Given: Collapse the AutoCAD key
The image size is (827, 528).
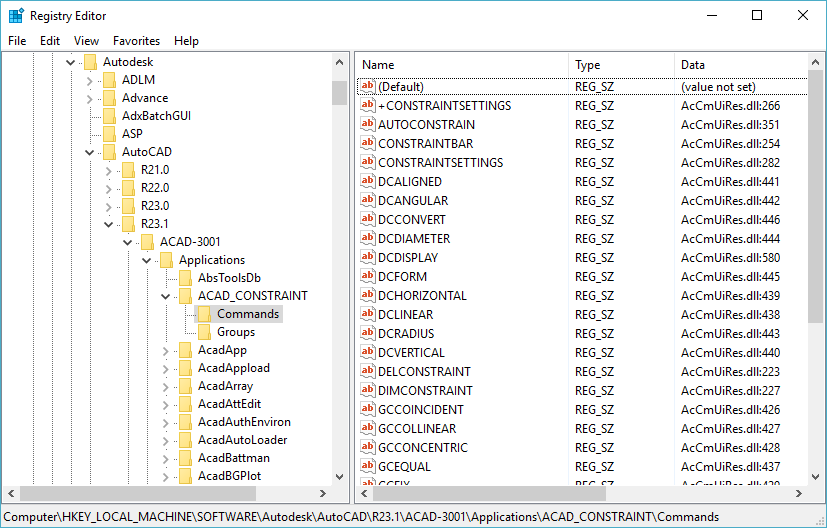Looking at the screenshot, I should pyautogui.click(x=89, y=152).
